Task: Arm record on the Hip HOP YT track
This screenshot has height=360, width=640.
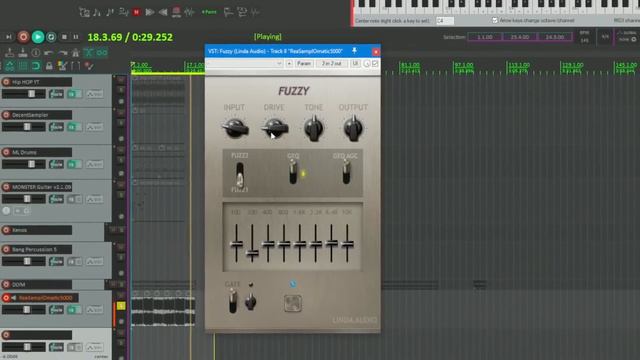Action: point(6,82)
